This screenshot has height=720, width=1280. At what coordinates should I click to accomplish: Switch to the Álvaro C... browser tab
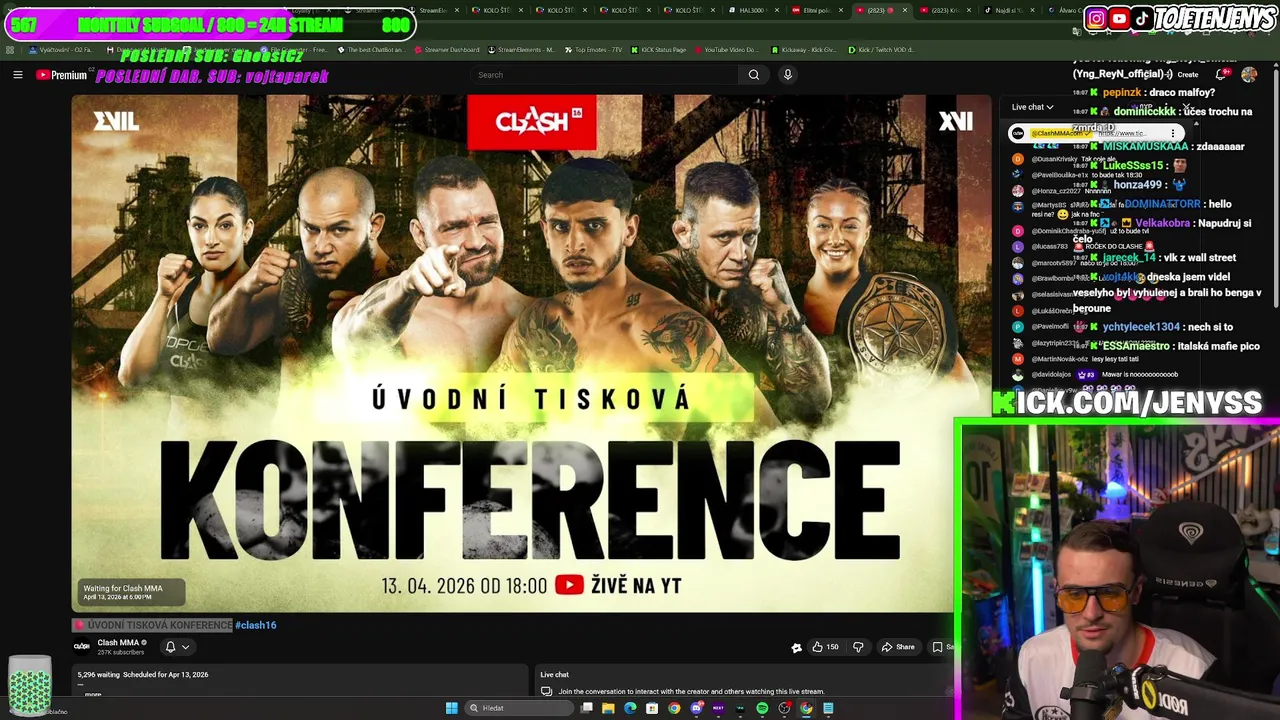[1066, 10]
